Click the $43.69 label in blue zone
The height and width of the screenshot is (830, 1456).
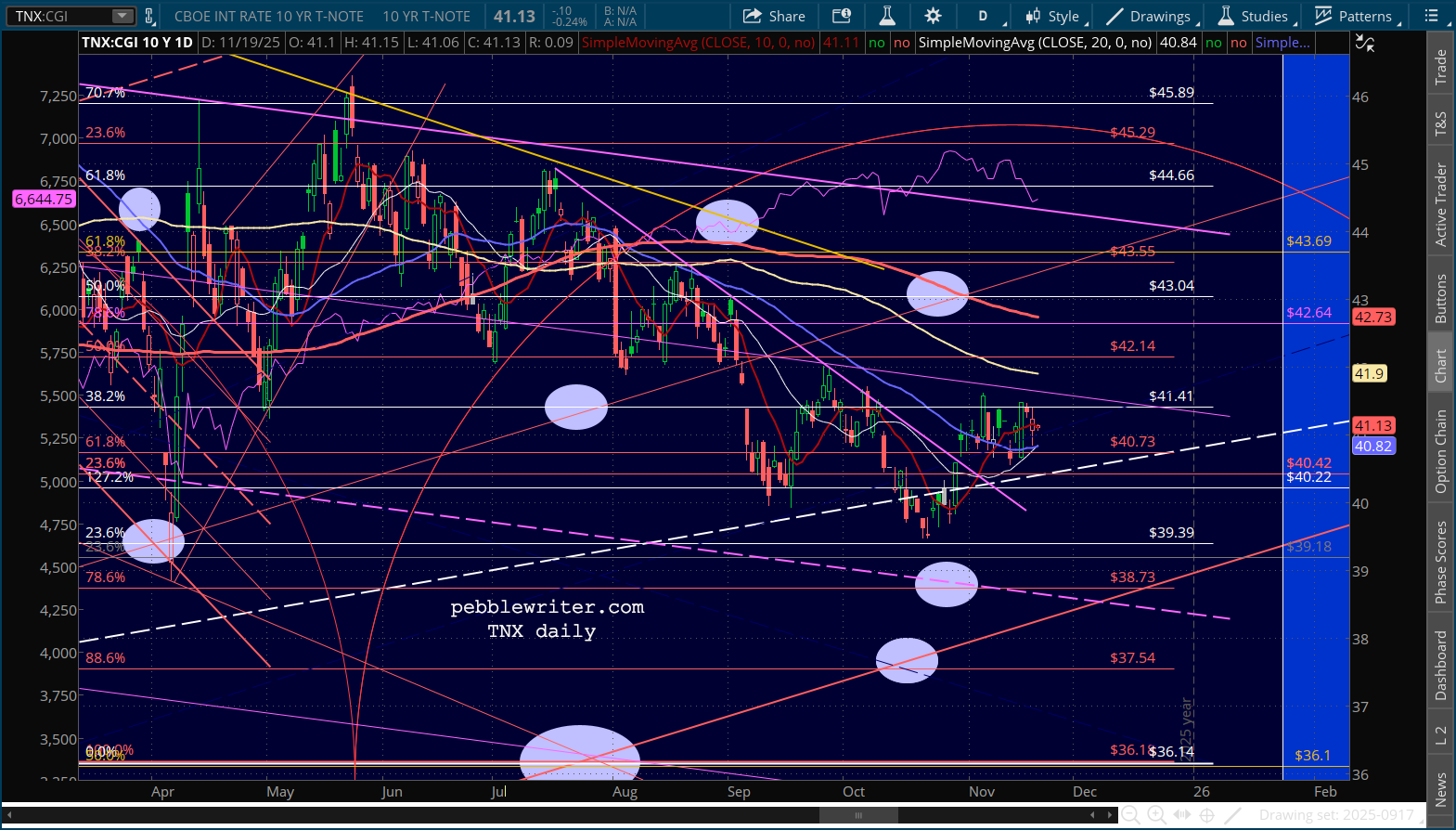click(x=1308, y=241)
